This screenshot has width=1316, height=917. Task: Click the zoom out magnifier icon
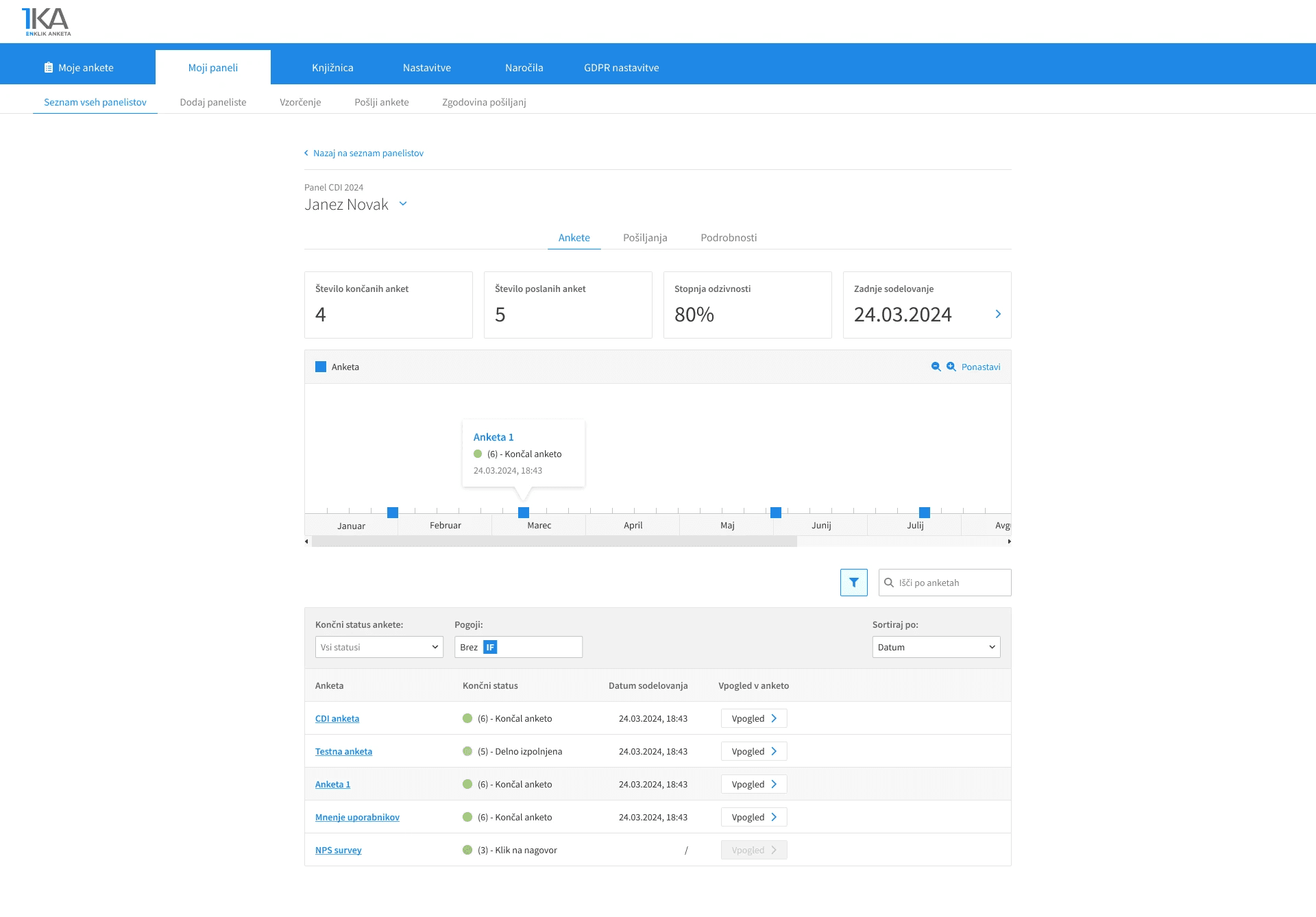[x=936, y=367]
